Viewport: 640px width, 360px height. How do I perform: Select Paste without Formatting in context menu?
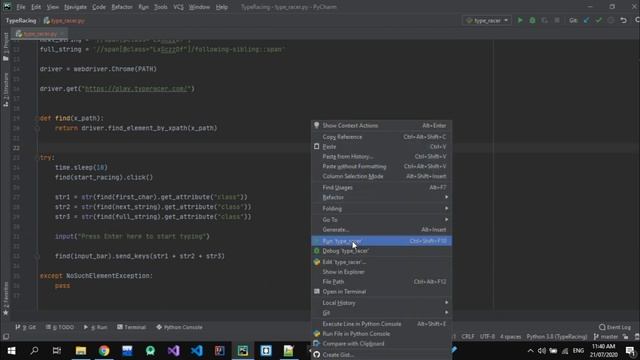[x=381, y=166]
